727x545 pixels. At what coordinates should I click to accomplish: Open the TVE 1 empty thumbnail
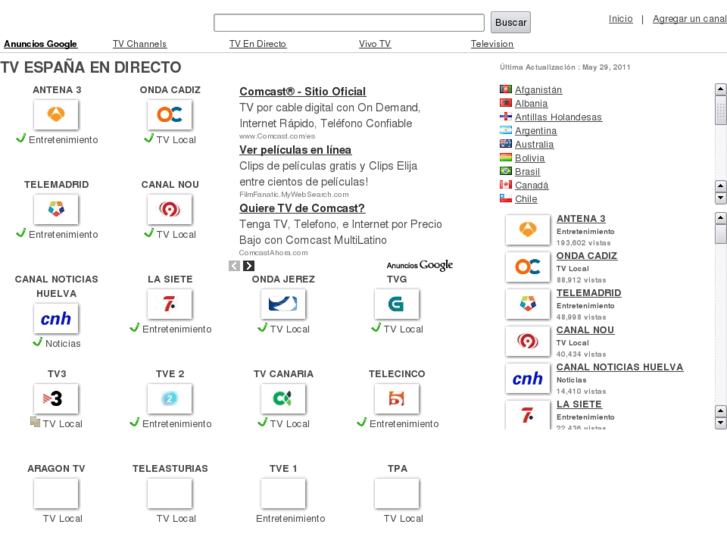283,493
